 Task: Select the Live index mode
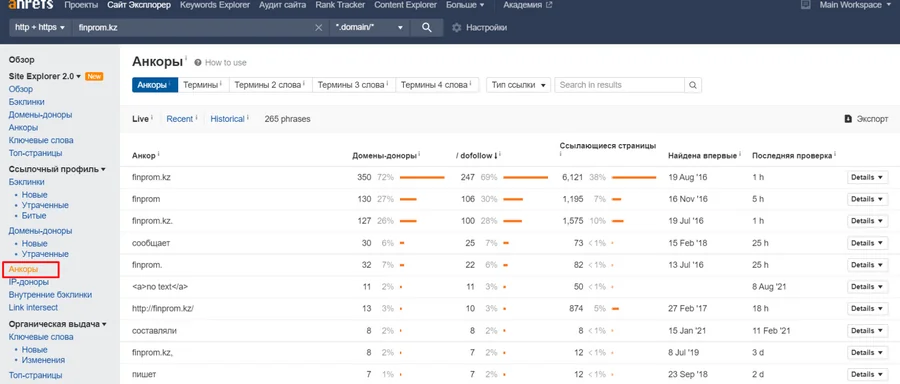(141, 119)
